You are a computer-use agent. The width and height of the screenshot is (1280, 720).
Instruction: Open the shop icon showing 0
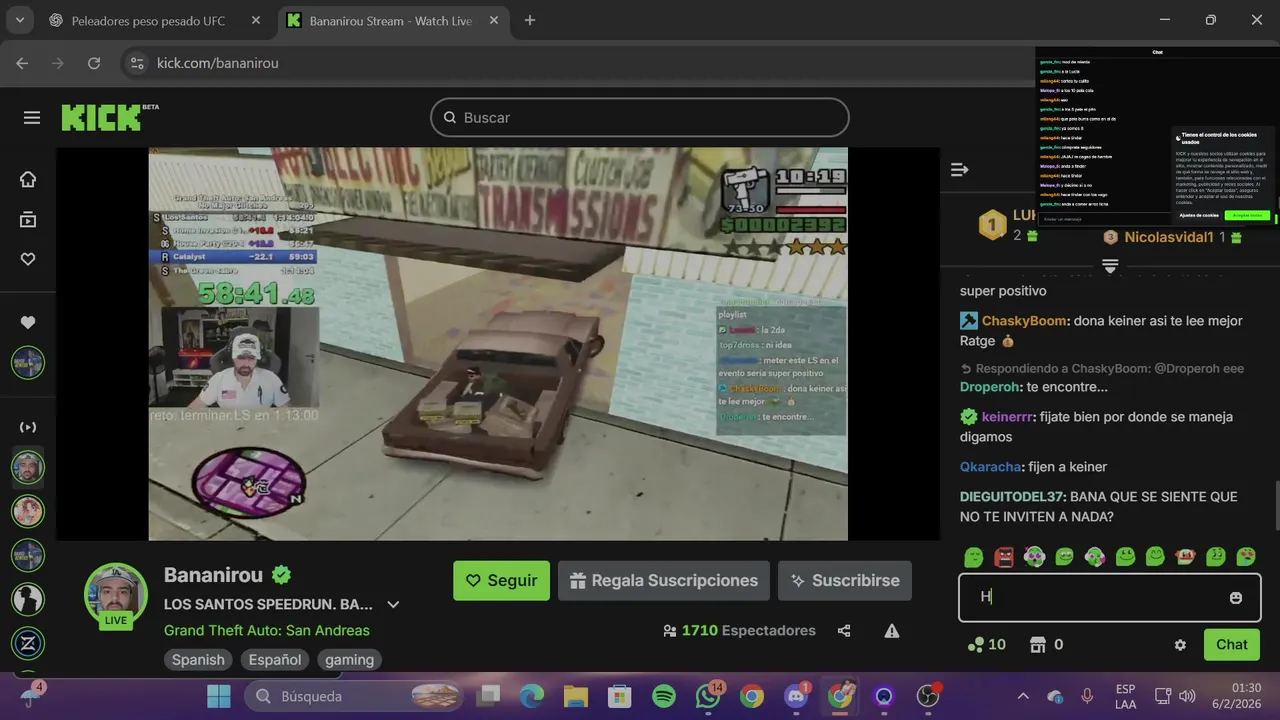pos(1046,645)
